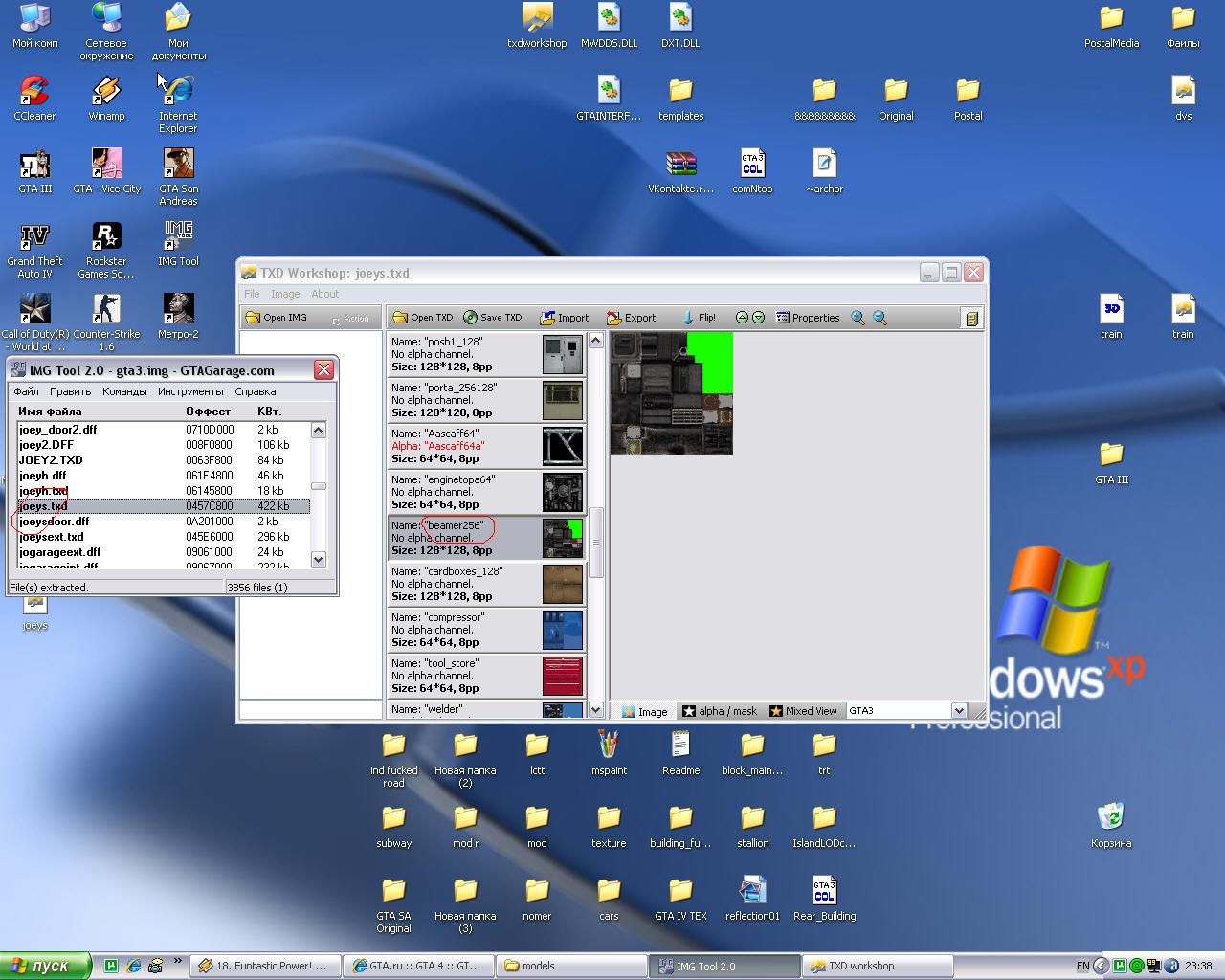Click Open IMG in TXD Workshop
Viewport: 1225px width, 980px height.
tap(277, 318)
